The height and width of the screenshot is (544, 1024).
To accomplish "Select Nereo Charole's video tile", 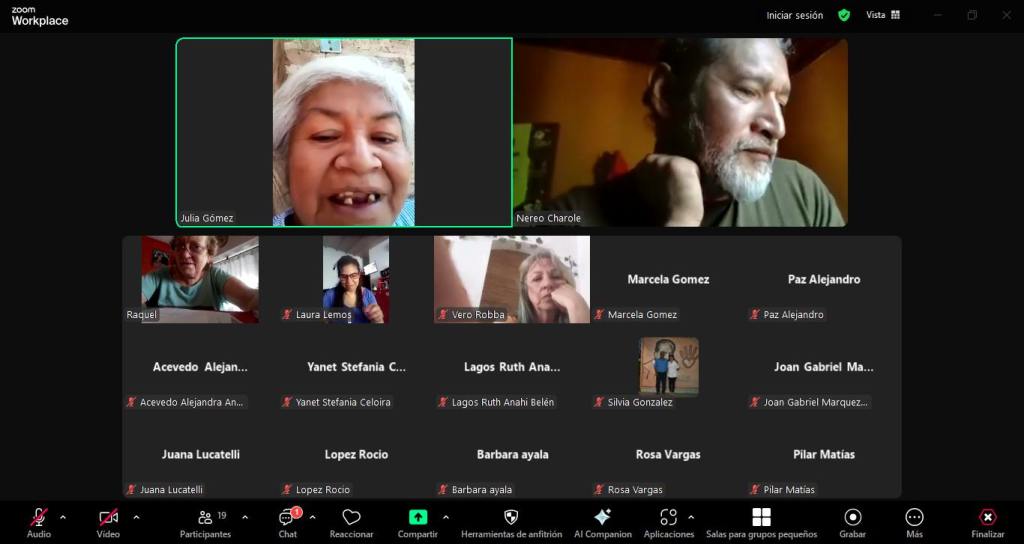I will click(x=680, y=132).
